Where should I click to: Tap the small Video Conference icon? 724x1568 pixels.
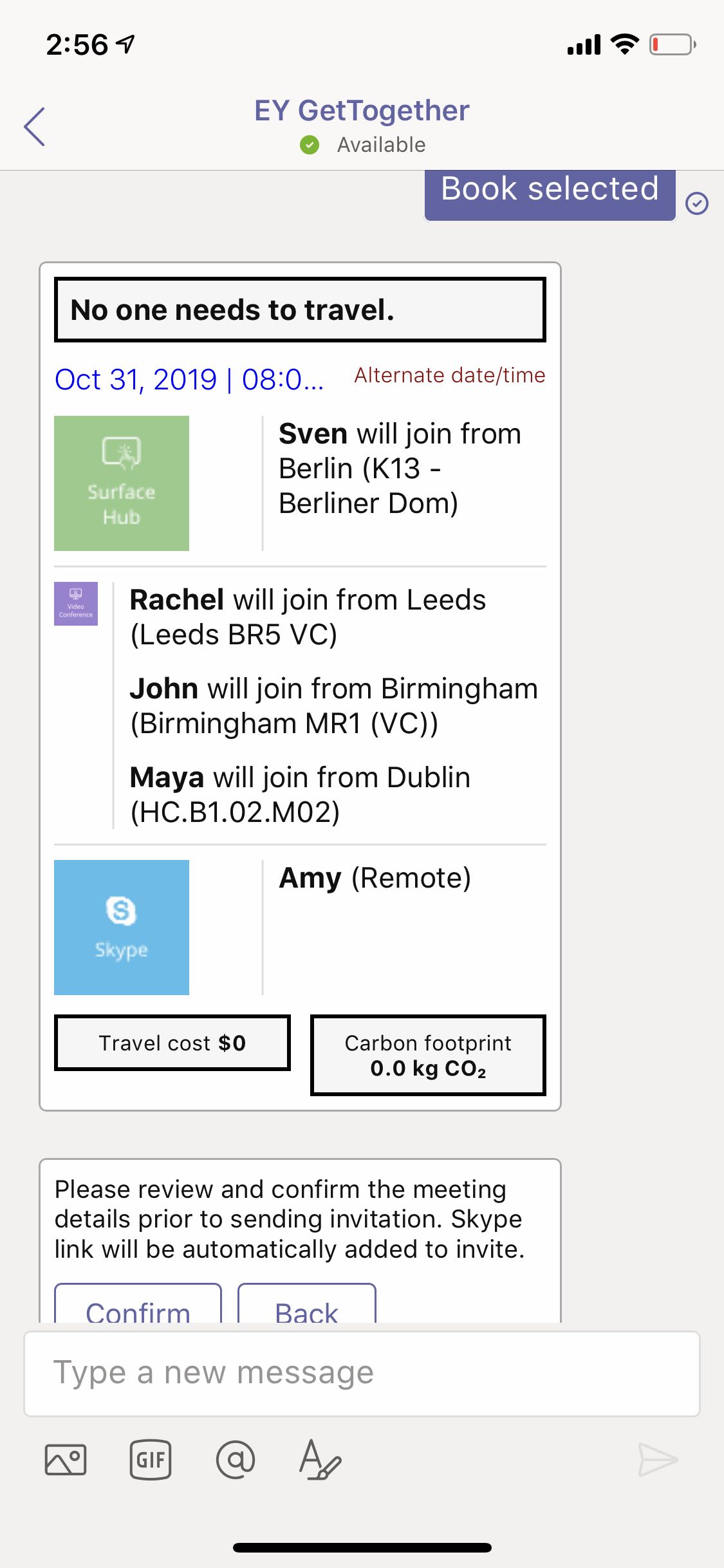[x=76, y=604]
